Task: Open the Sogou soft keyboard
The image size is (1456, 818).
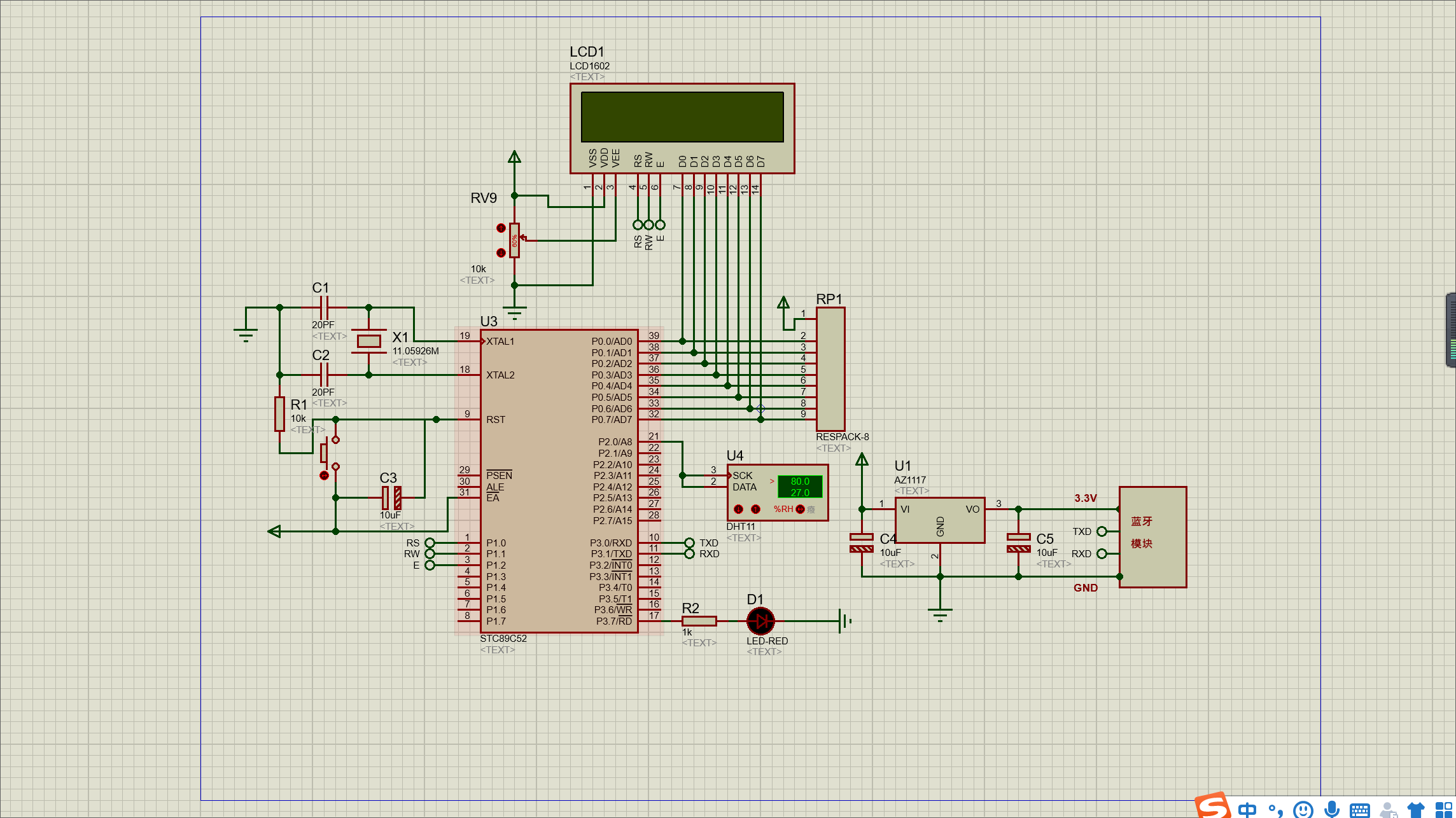Action: click(1359, 810)
